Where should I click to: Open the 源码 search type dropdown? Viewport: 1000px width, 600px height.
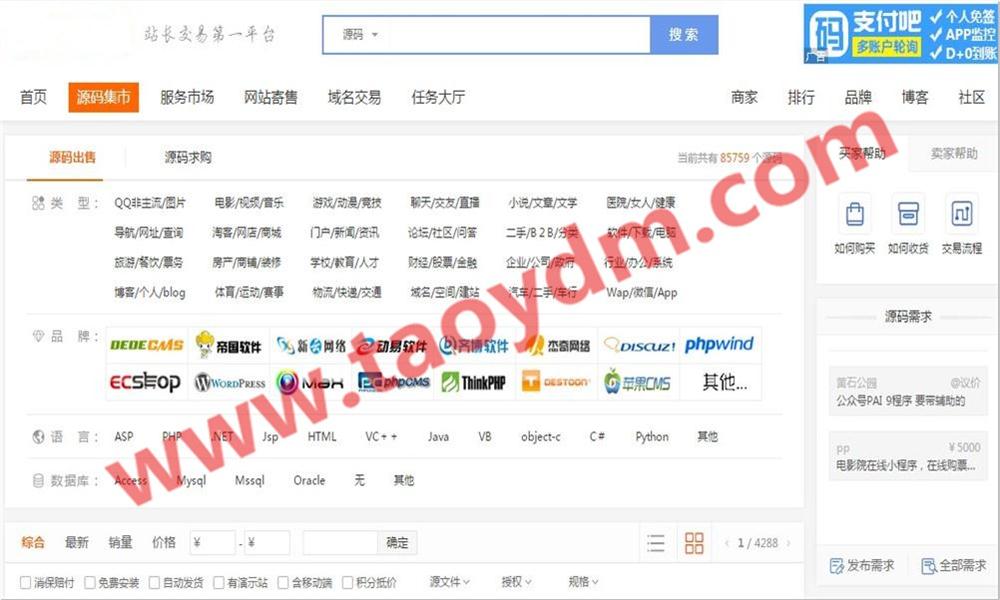[360, 34]
